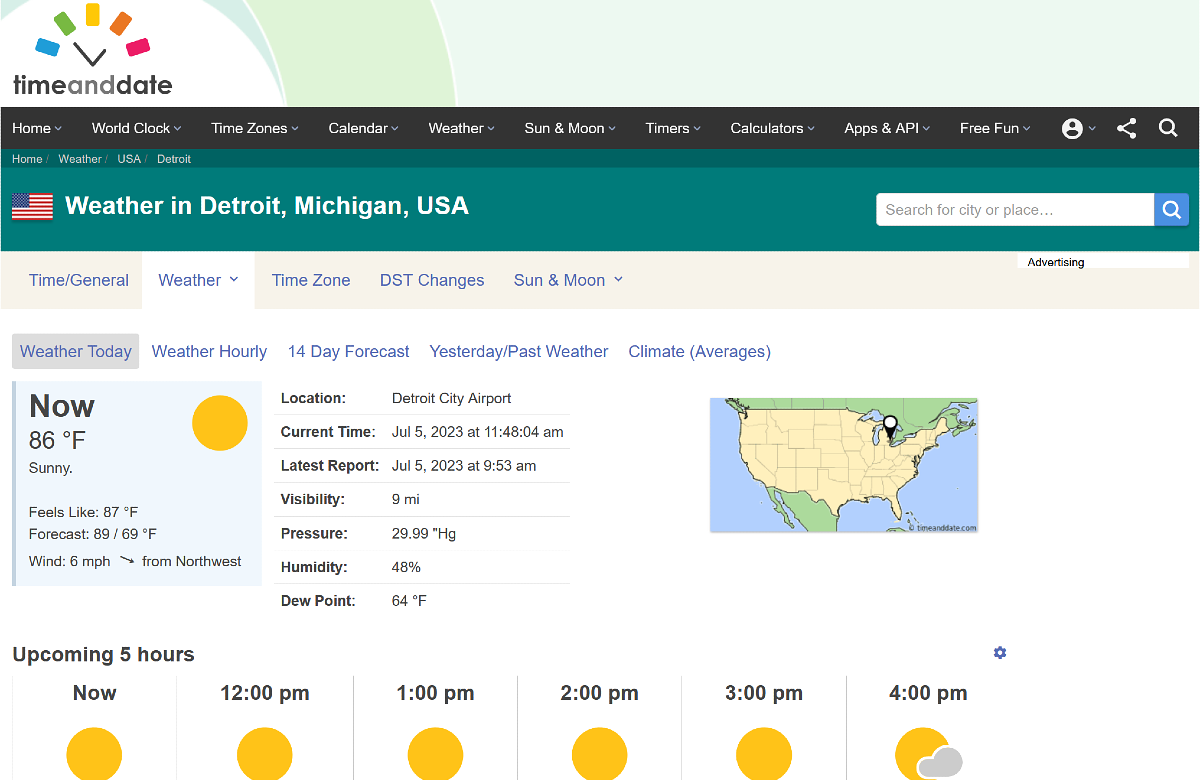Open forecast settings with the gear icon

[999, 652]
